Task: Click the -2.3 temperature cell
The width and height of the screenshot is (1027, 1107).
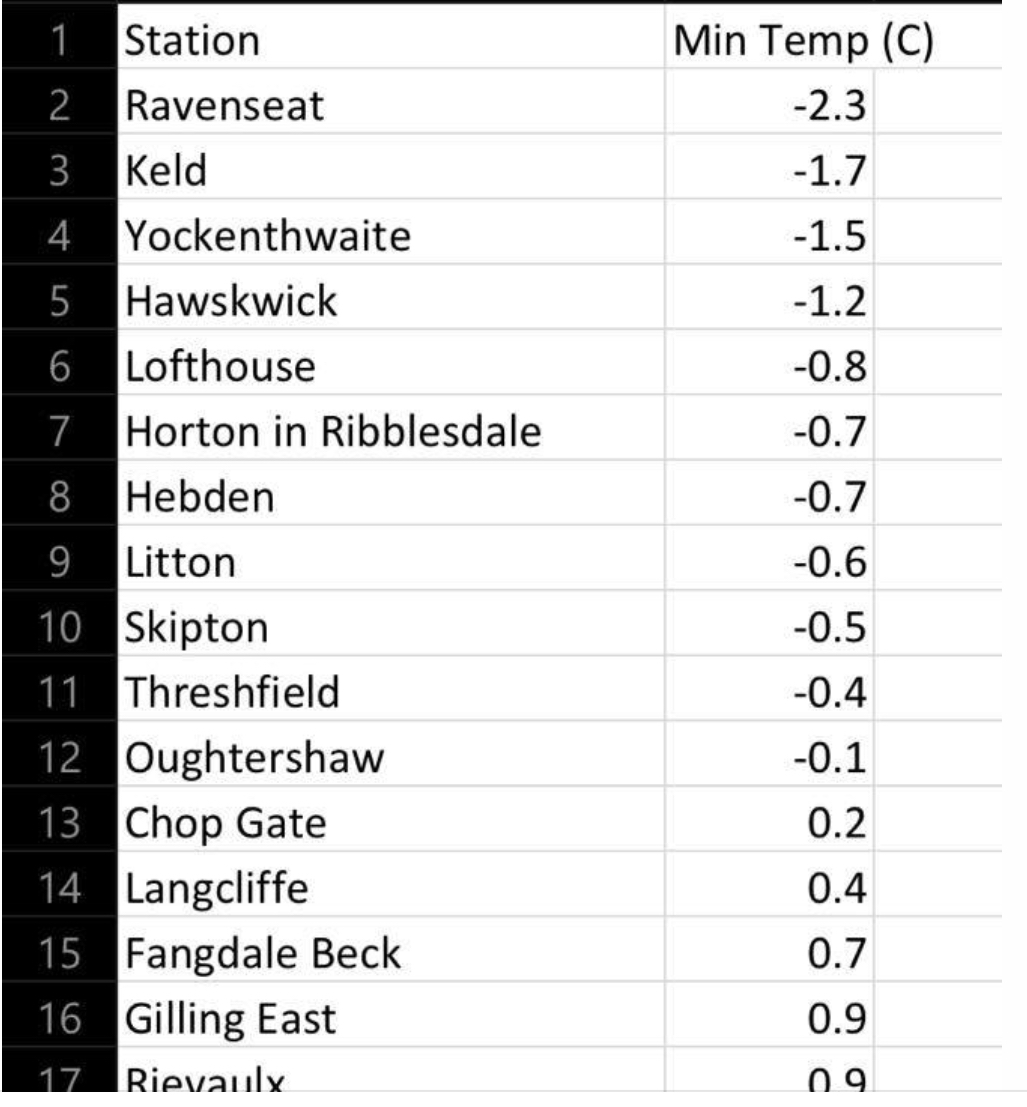Action: [770, 106]
